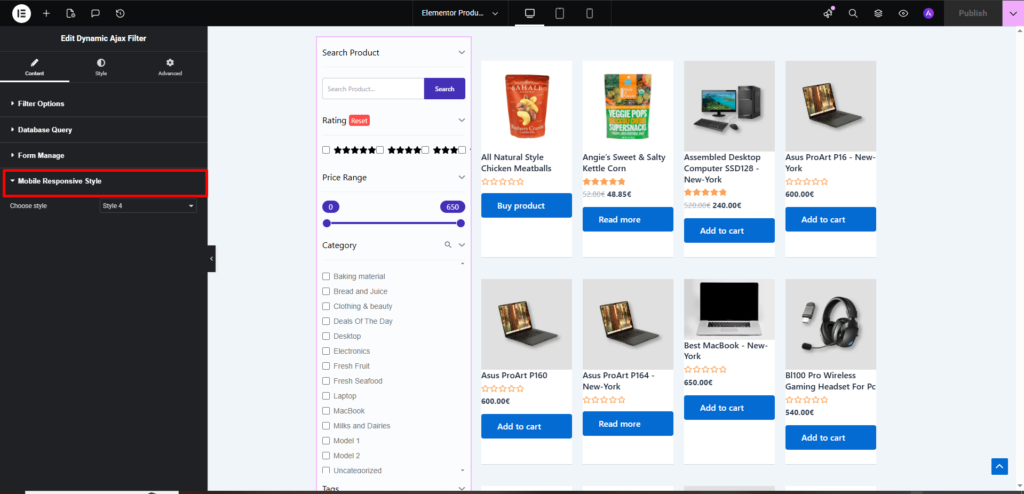The height and width of the screenshot is (494, 1024).
Task: Click the Search button
Action: tap(444, 89)
